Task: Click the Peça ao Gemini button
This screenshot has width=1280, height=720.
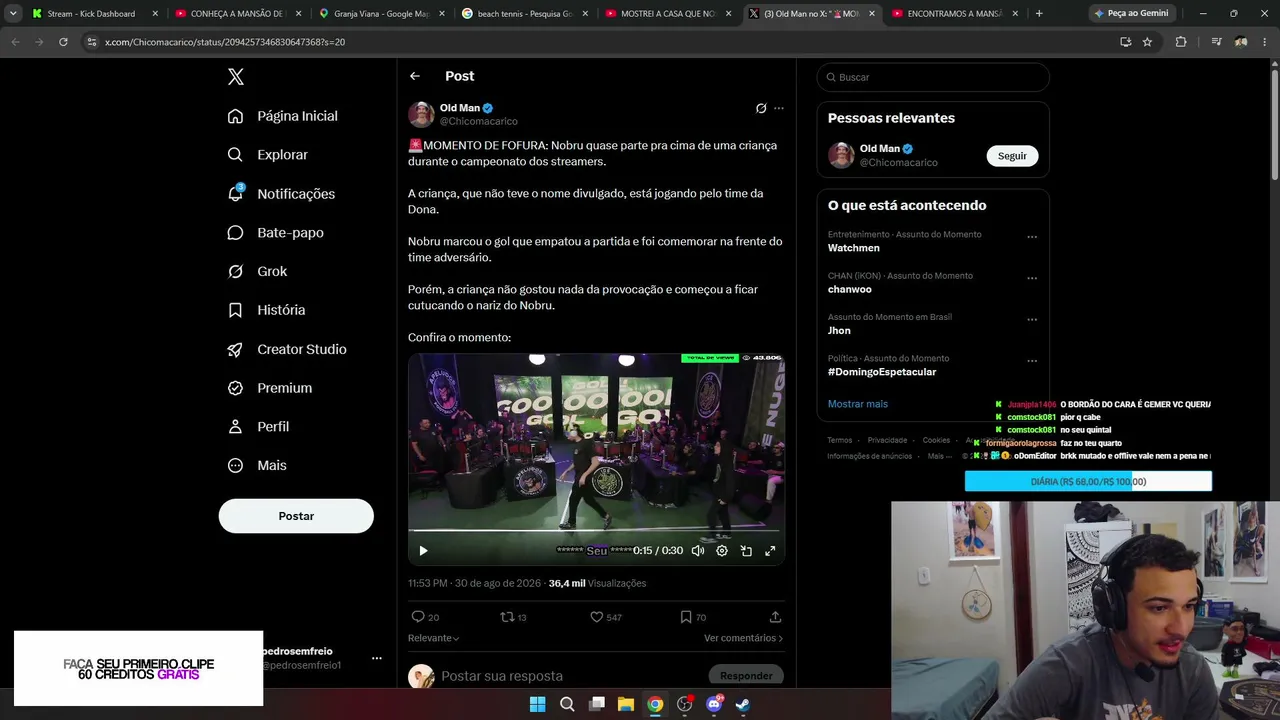Action: point(1132,14)
